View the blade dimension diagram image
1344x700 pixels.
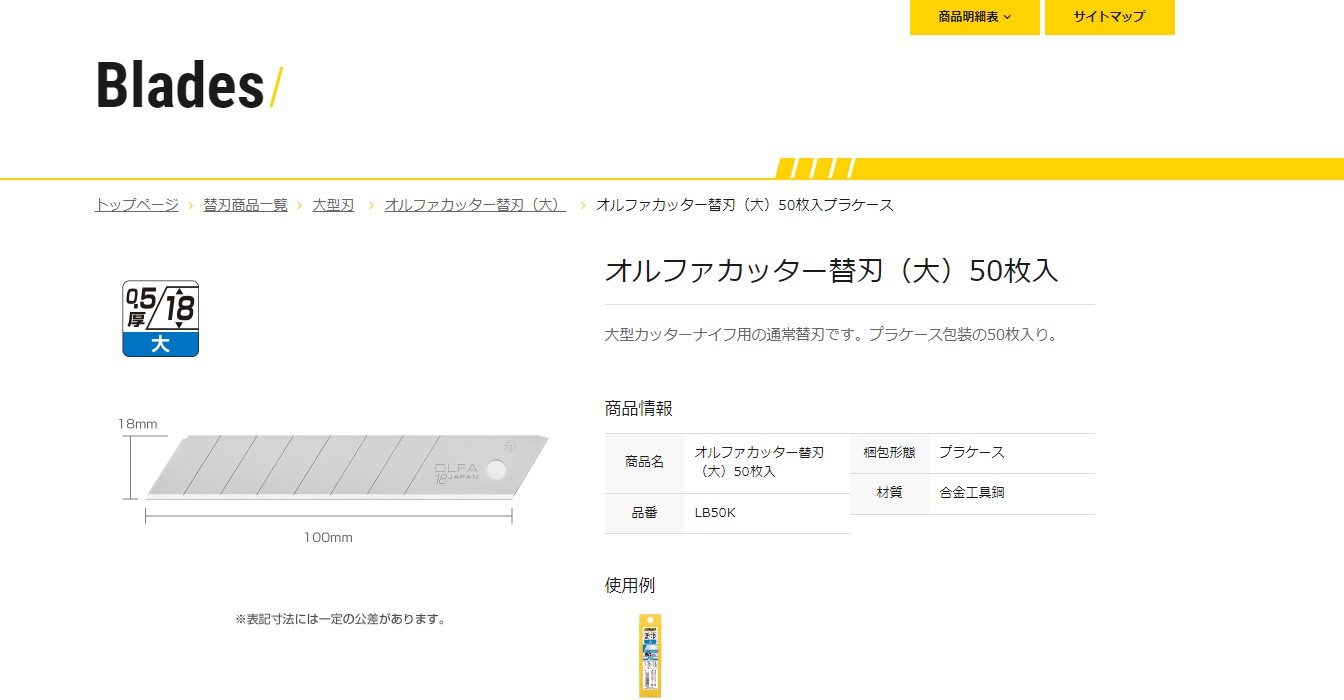[333, 480]
